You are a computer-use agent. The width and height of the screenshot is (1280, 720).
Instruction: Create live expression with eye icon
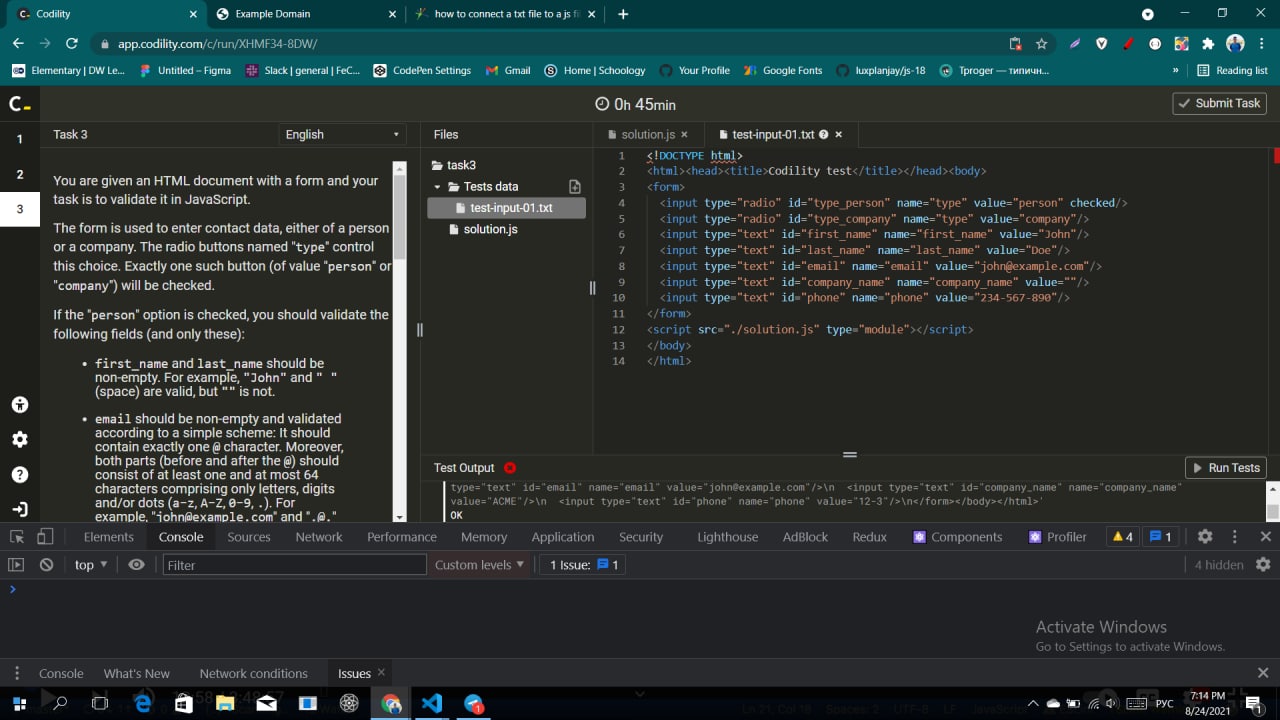tap(137, 565)
